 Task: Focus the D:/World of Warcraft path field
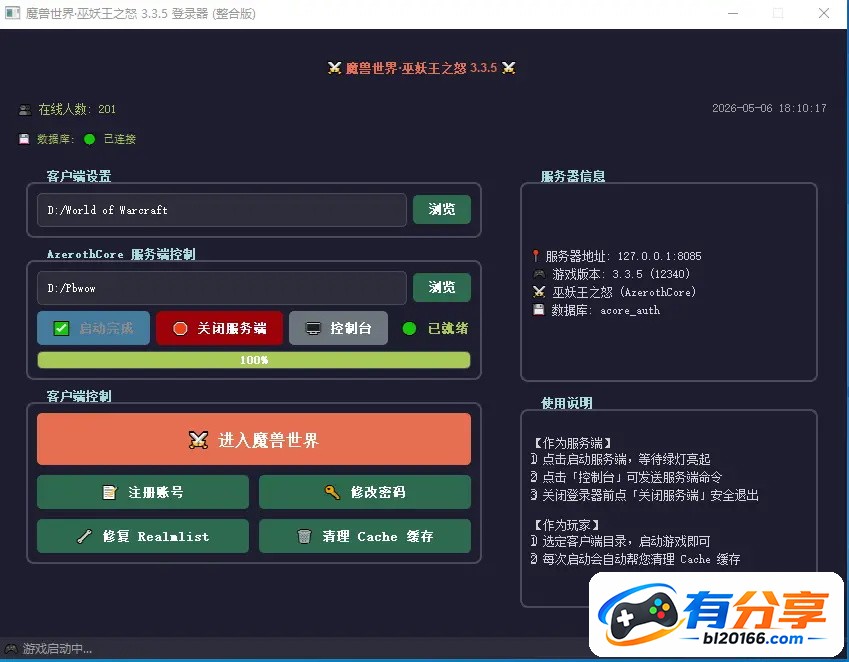[x=221, y=210]
